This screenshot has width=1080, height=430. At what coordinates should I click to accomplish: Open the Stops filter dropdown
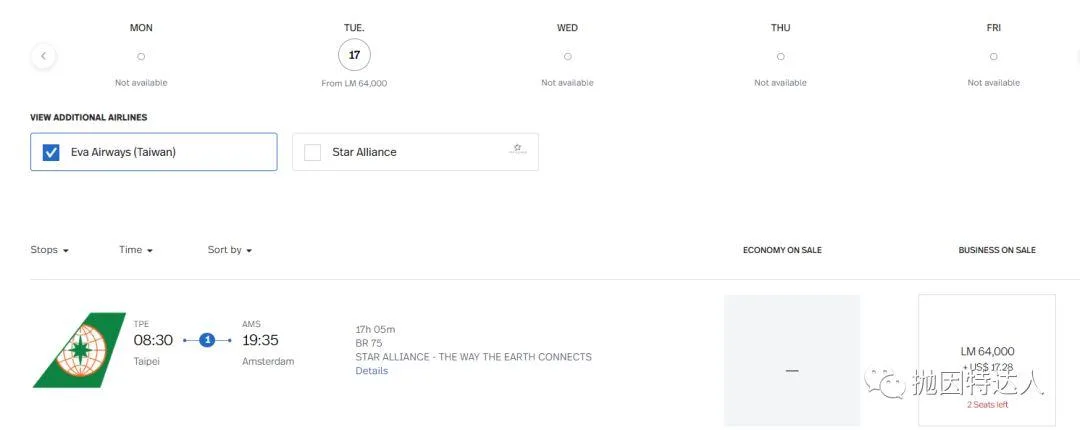pyautogui.click(x=50, y=250)
